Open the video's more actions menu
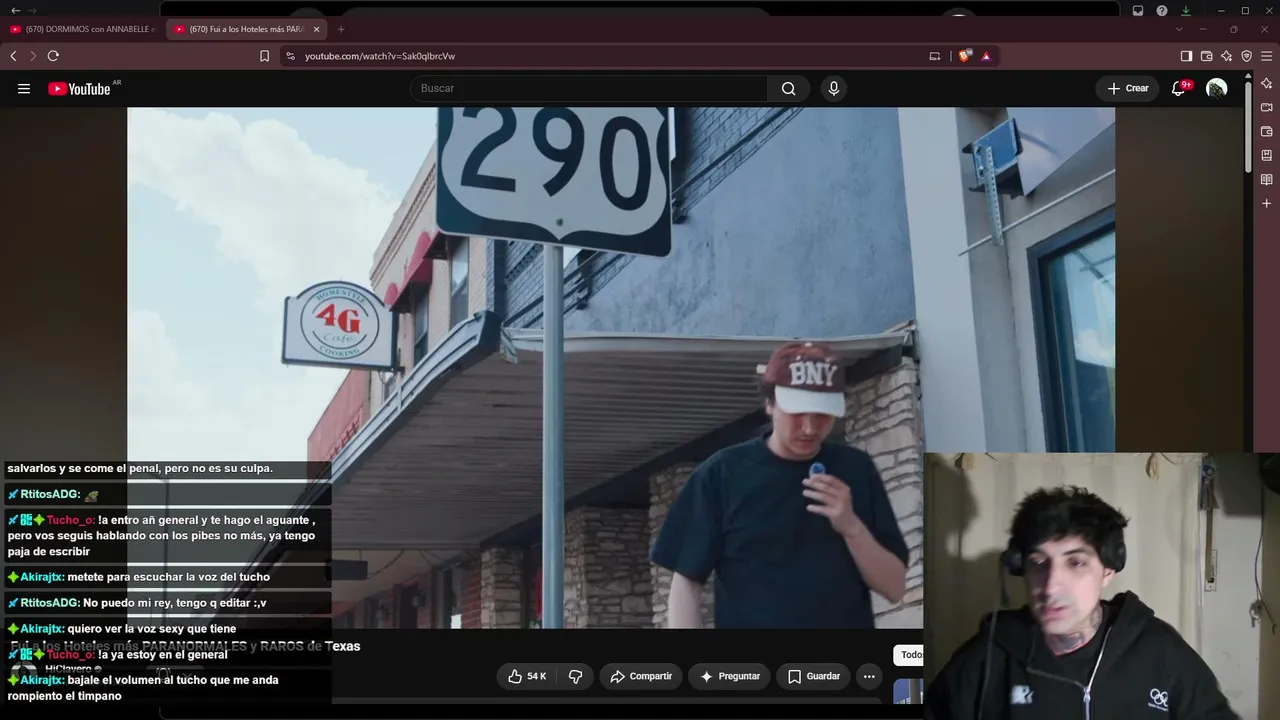1280x720 pixels. pyautogui.click(x=869, y=677)
